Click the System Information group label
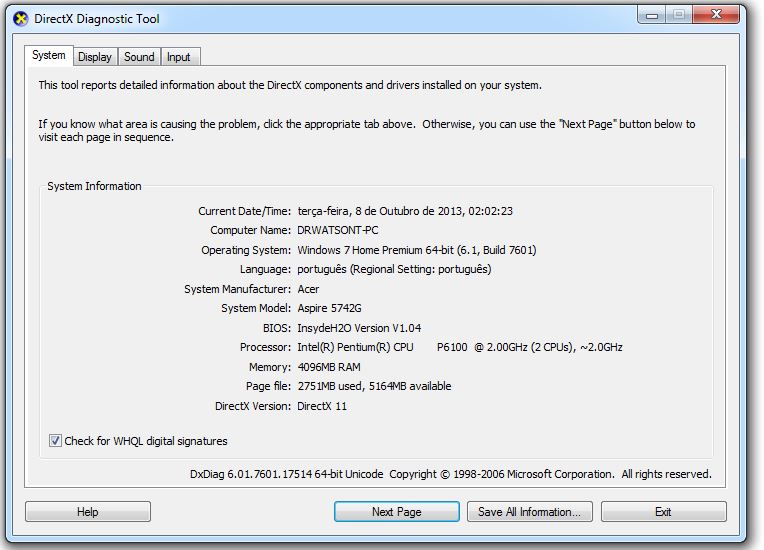764x550 pixels. (94, 186)
